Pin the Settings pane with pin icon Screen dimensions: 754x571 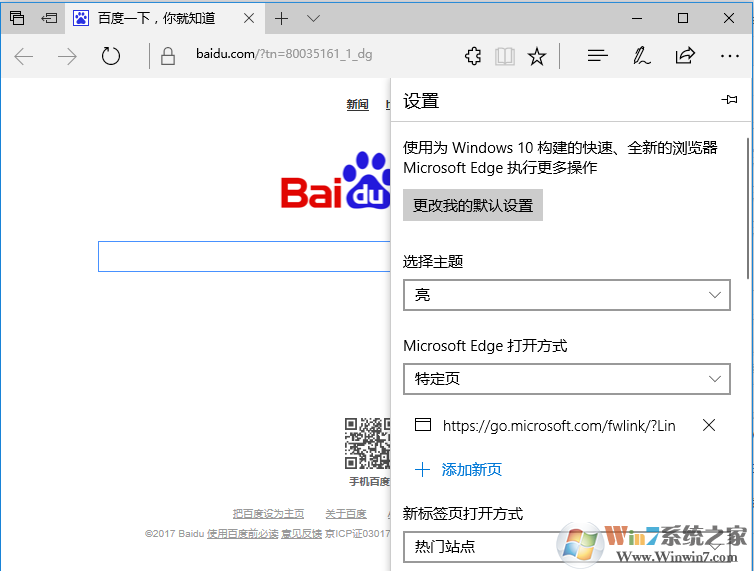pos(729,100)
